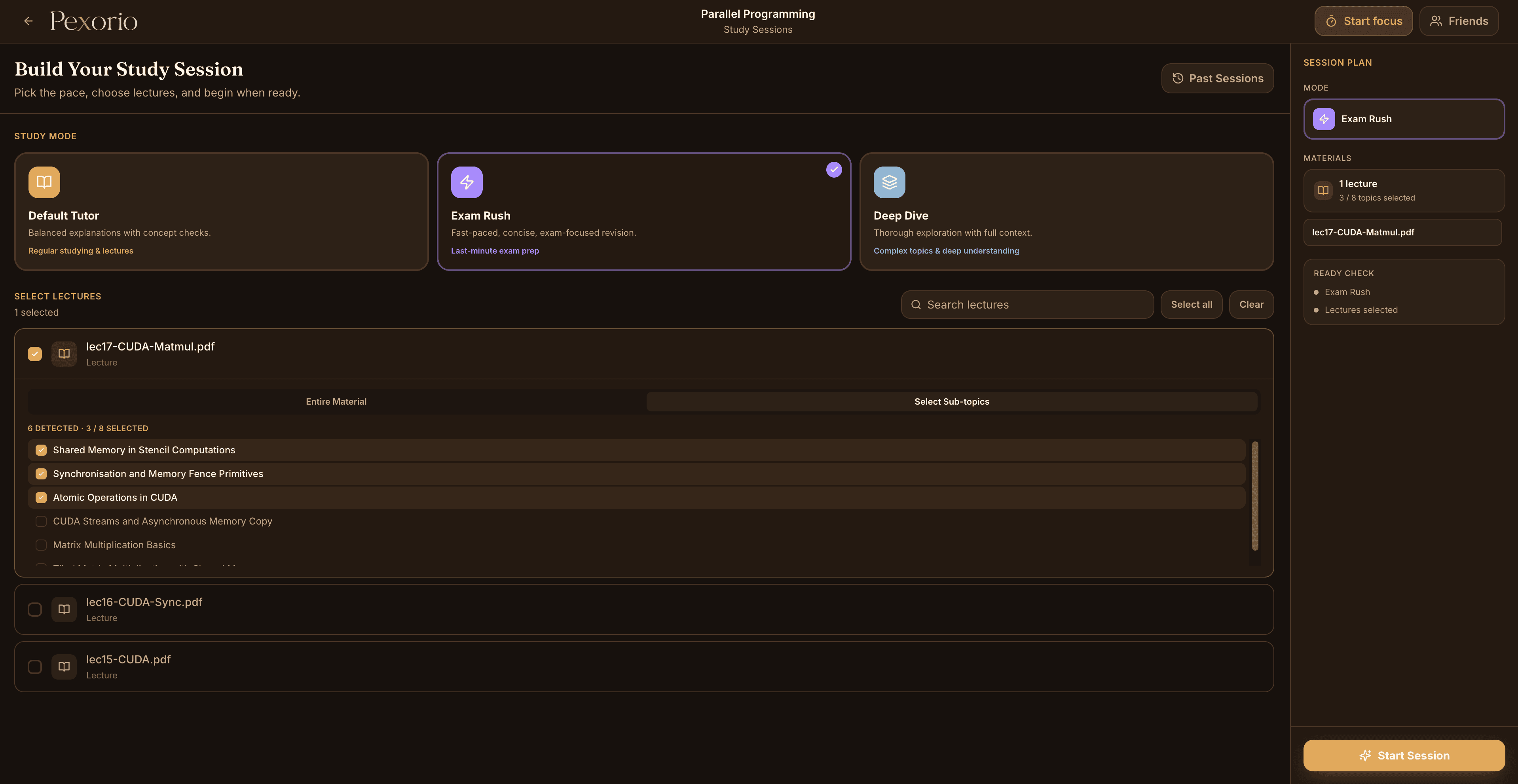Click the lec15-CUDA.pdf file name
This screenshot has width=1518, height=784.
click(129, 659)
